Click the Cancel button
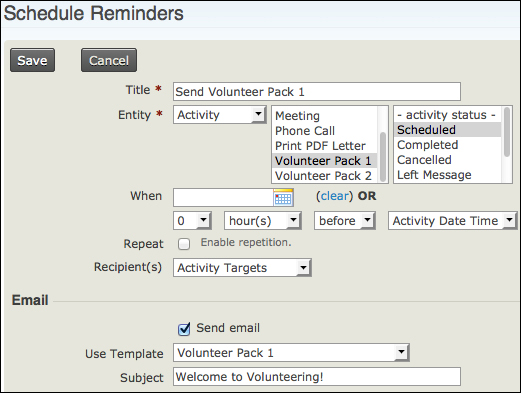The width and height of the screenshot is (521, 393). coord(109,60)
